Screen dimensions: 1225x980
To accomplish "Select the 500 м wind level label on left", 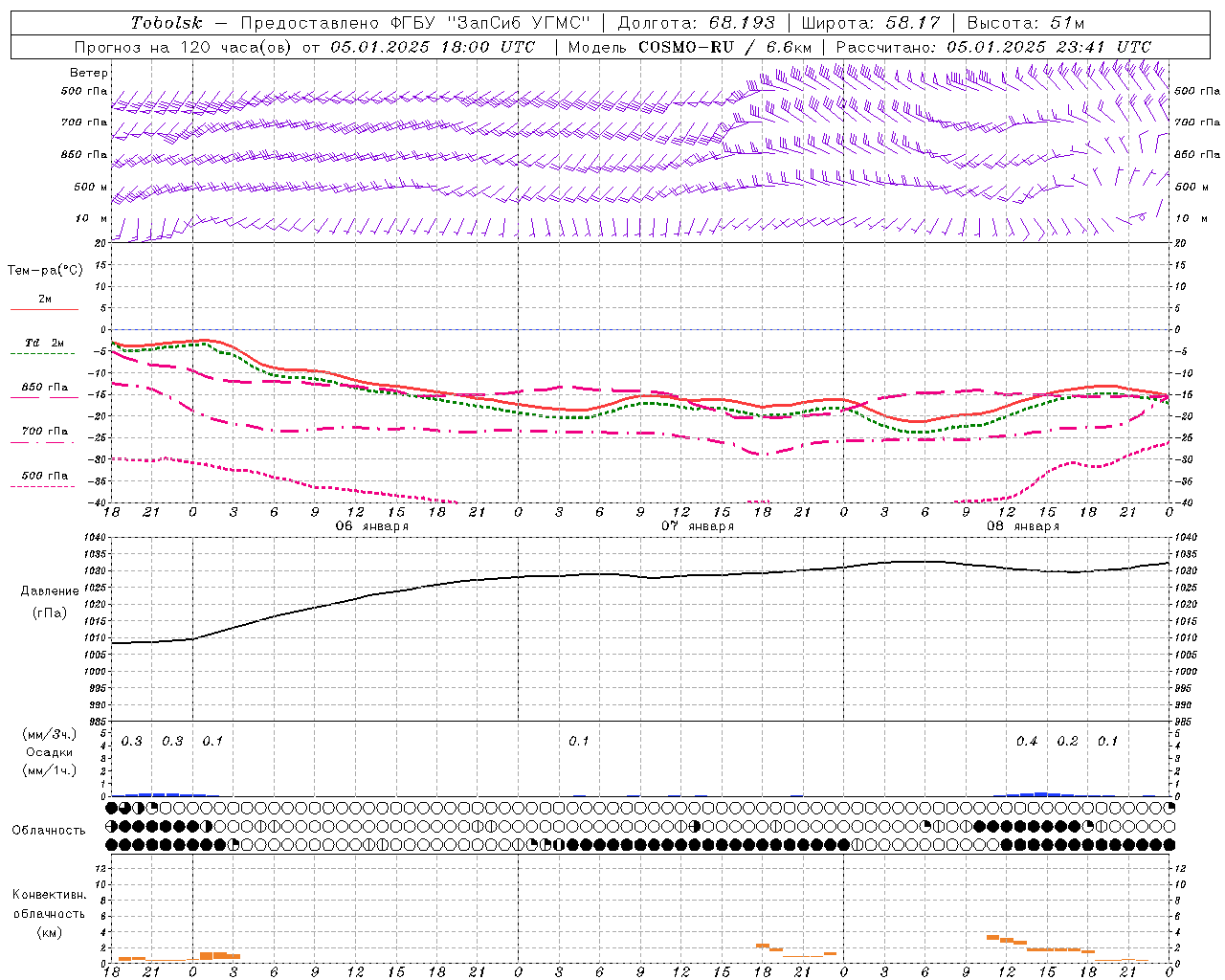I will click(91, 187).
